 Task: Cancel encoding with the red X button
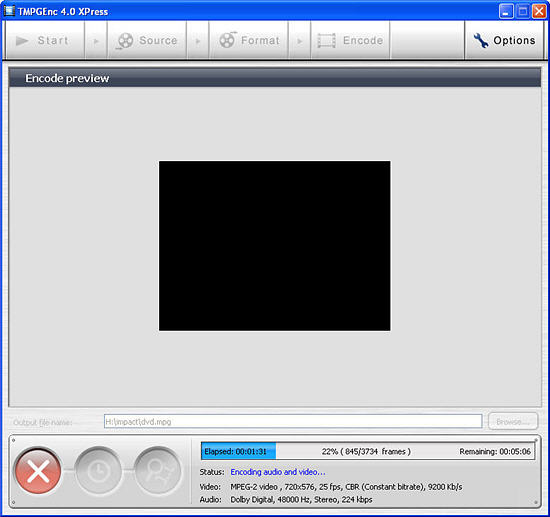(x=38, y=471)
